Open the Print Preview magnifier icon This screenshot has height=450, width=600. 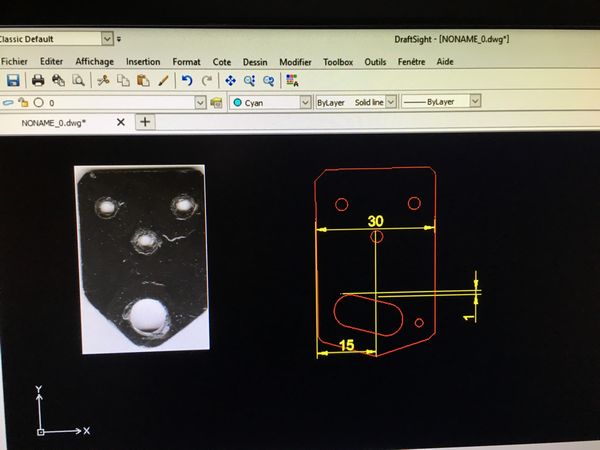tap(78, 80)
